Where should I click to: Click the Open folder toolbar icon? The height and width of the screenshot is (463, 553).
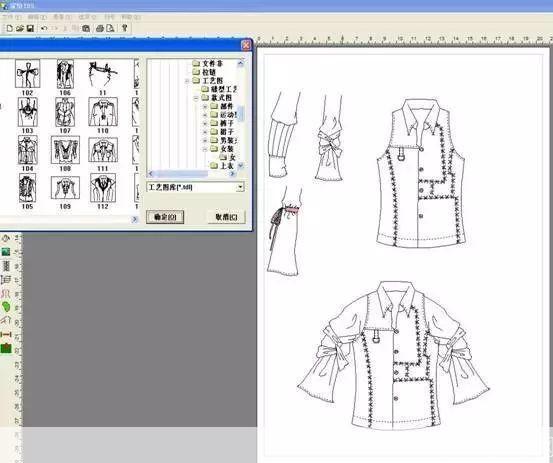(x=20, y=28)
